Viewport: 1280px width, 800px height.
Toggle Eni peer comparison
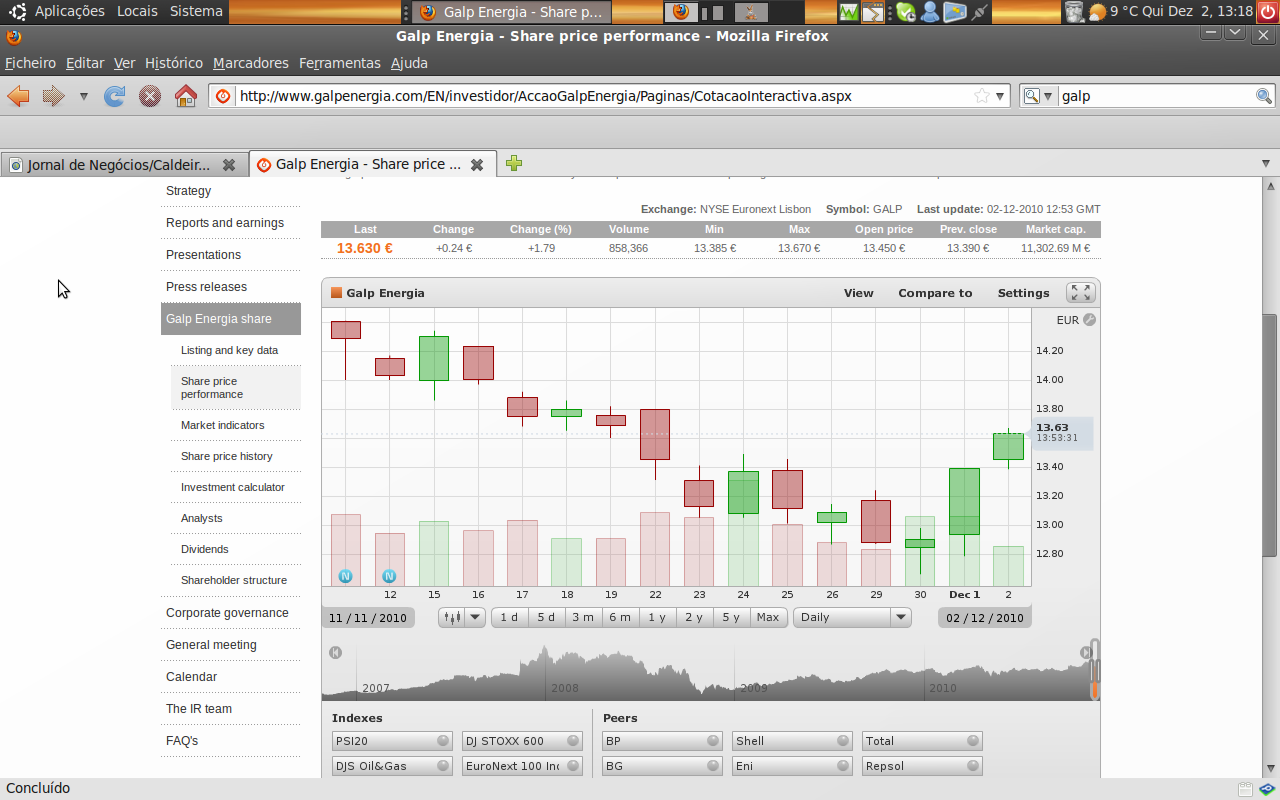792,766
